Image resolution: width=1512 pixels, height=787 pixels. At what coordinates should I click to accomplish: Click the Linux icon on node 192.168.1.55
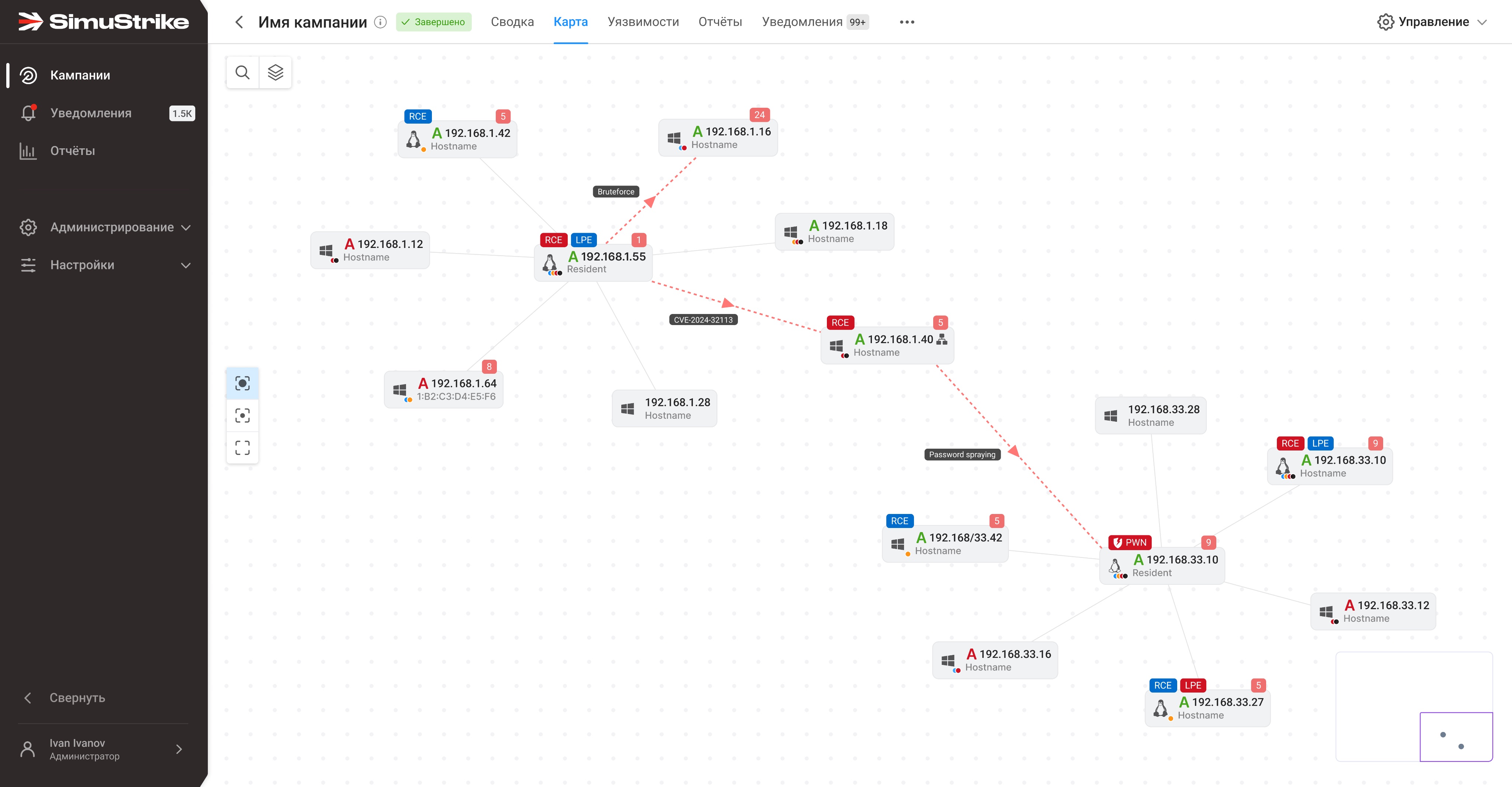(x=550, y=262)
